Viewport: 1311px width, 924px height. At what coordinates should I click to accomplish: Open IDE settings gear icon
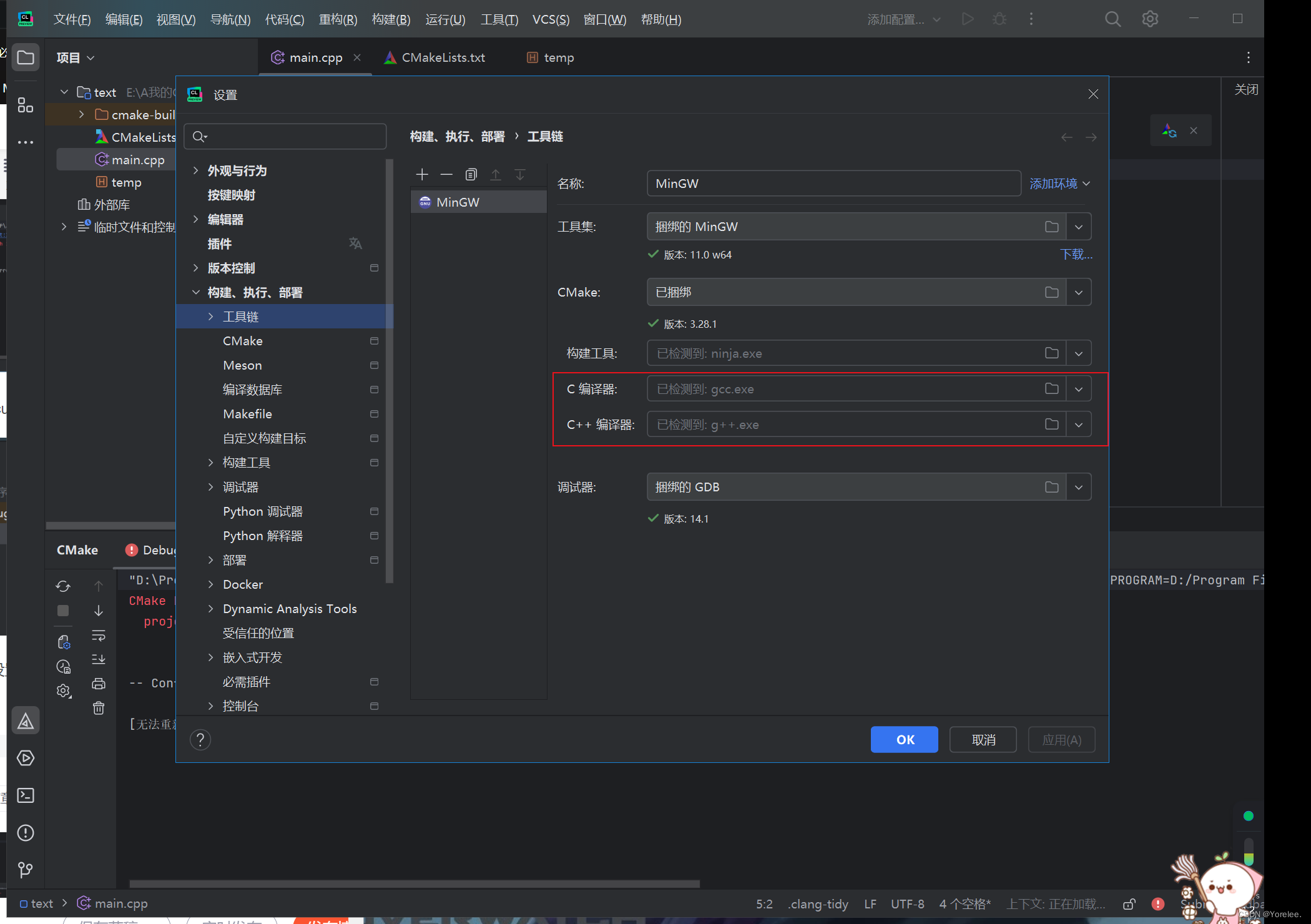click(1150, 19)
